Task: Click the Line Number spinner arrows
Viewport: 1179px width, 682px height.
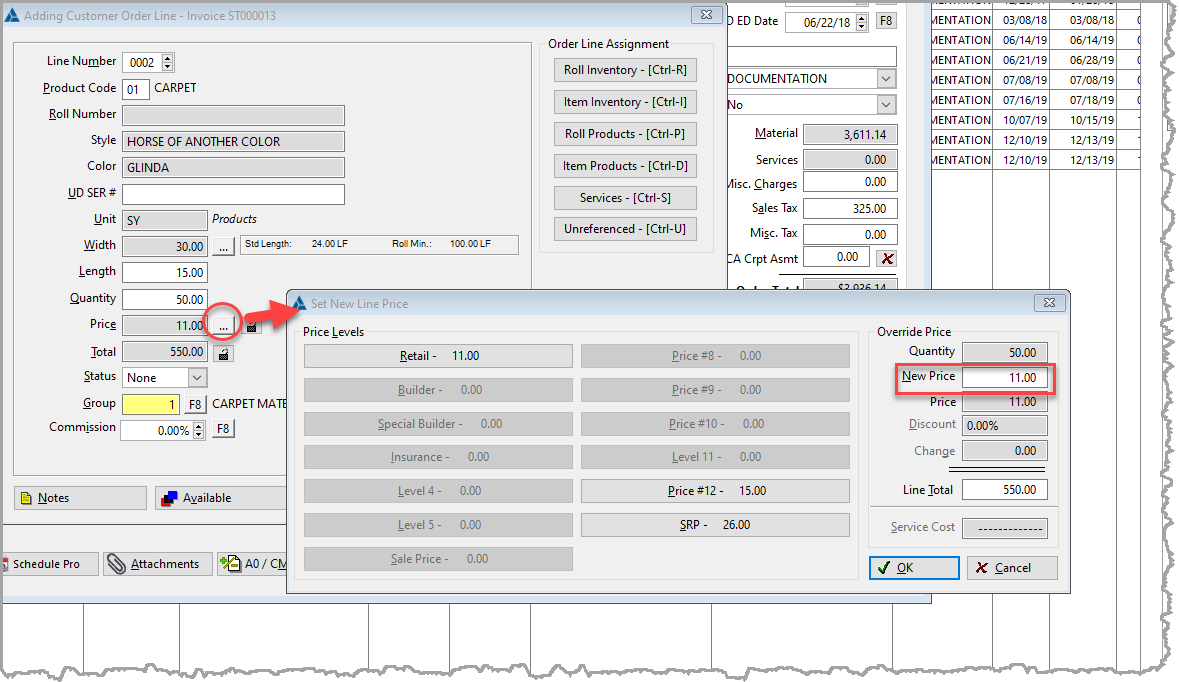Action: tap(168, 62)
